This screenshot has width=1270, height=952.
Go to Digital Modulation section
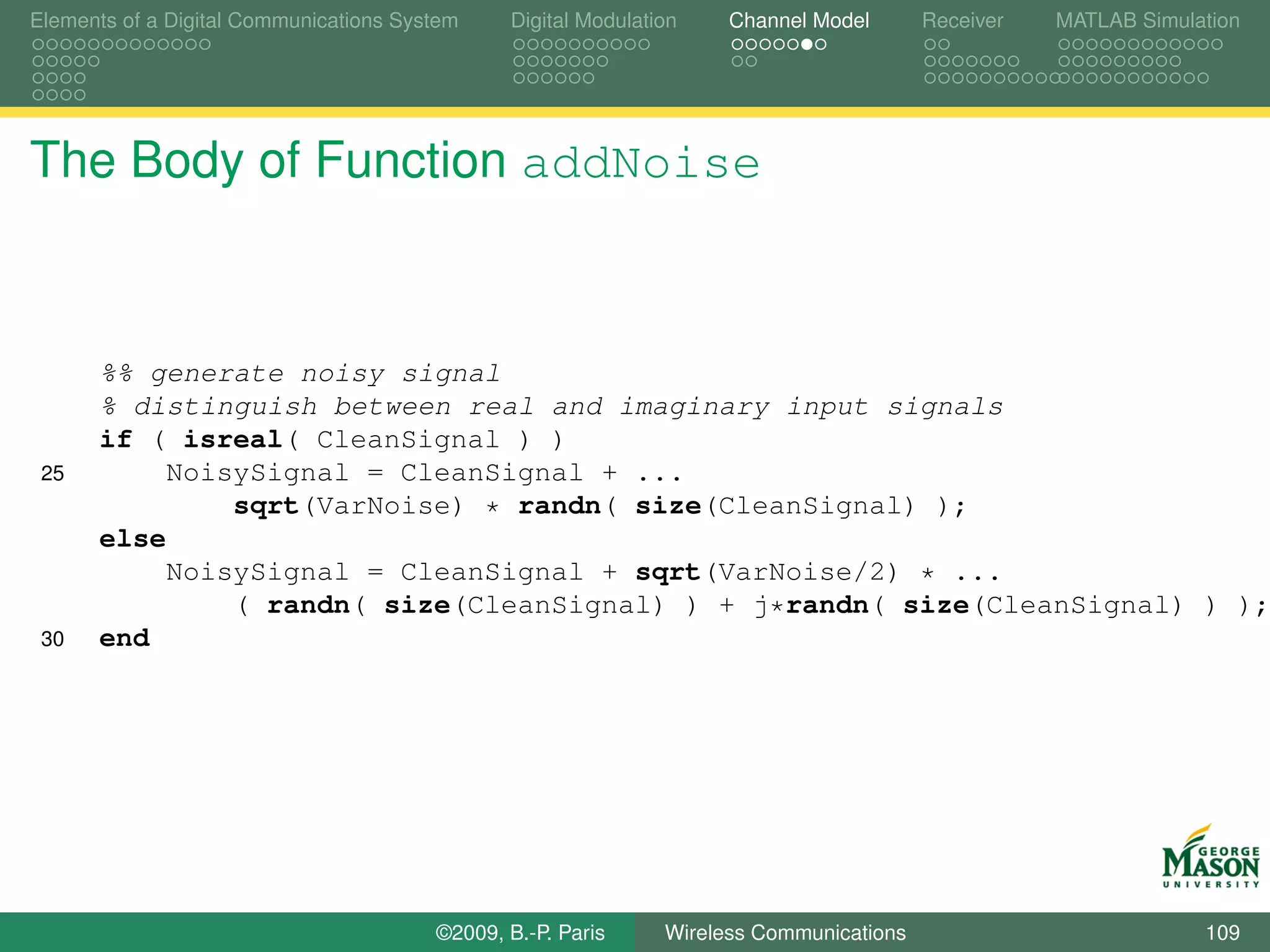click(593, 20)
